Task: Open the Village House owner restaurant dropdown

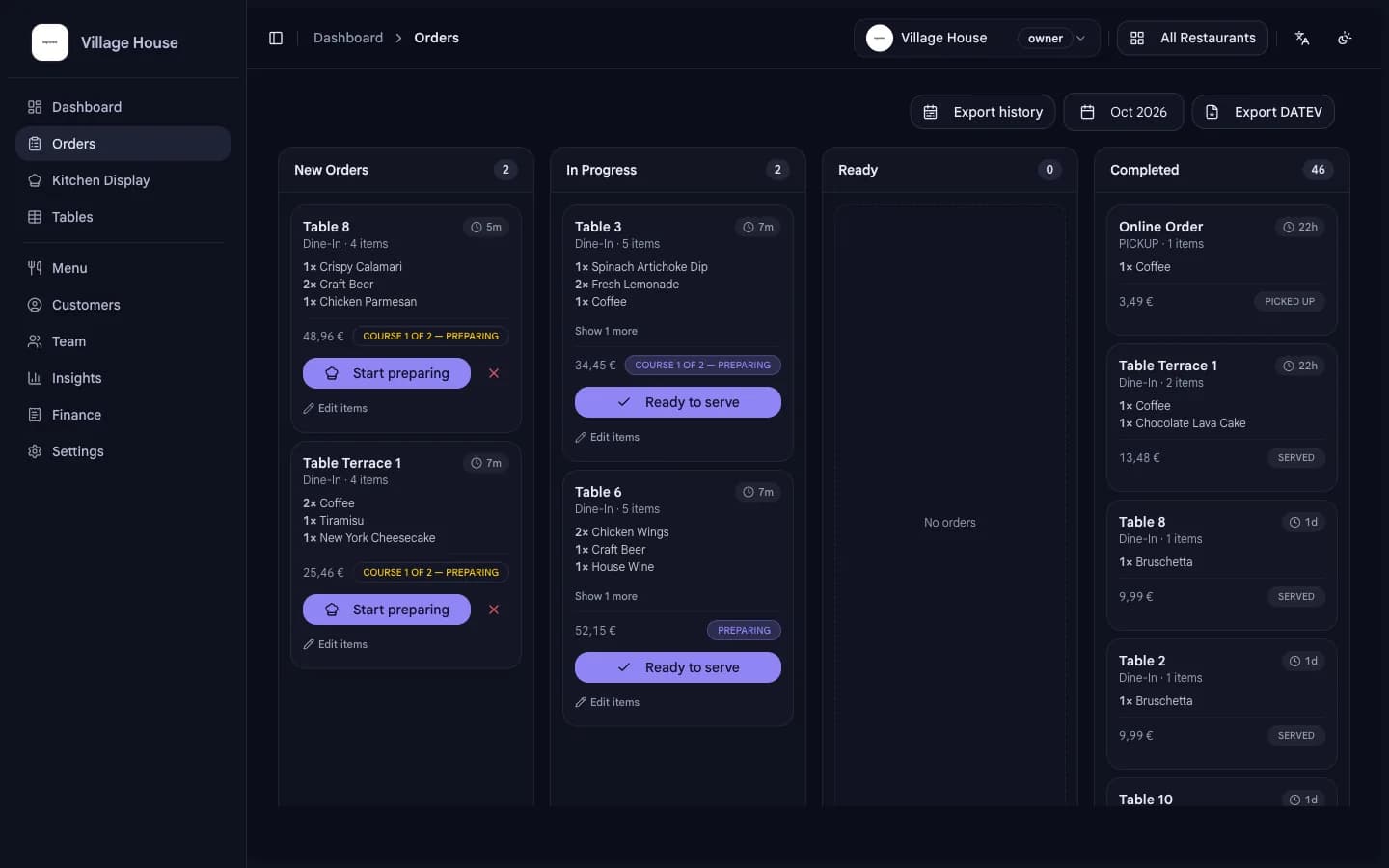Action: pos(976,38)
